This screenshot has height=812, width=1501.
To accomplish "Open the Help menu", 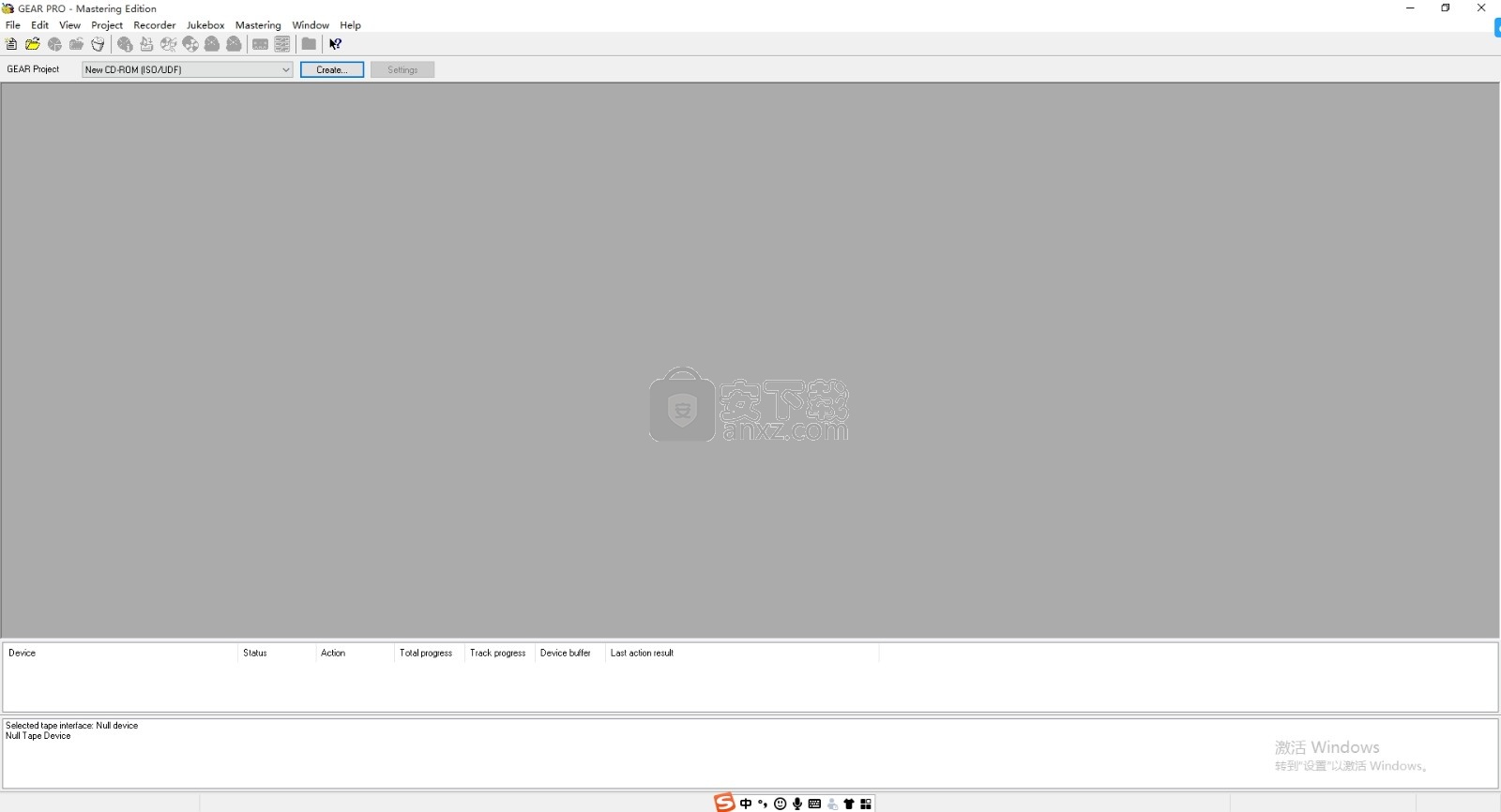I will pyautogui.click(x=350, y=25).
